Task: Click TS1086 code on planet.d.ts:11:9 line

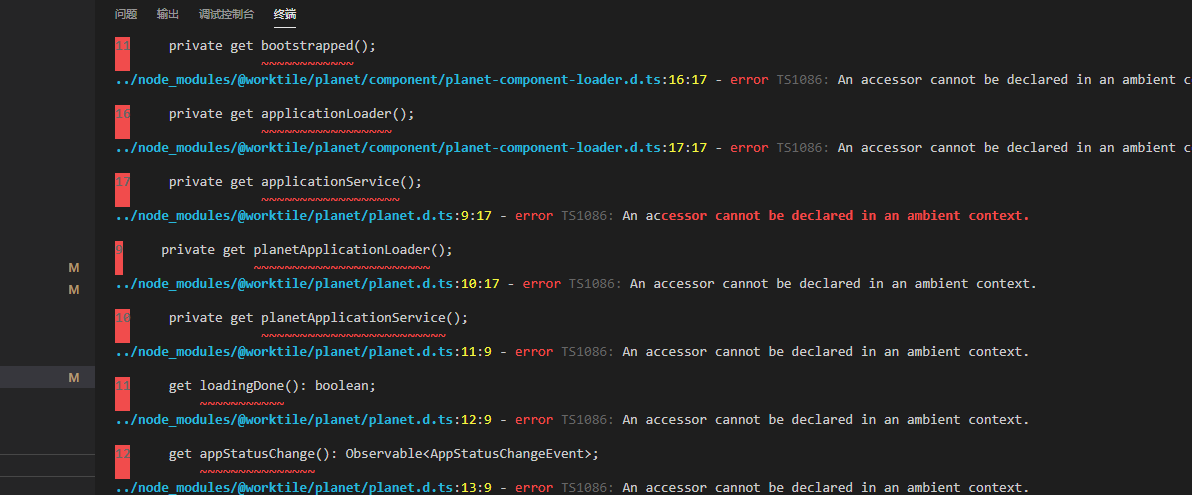Action: [588, 352]
